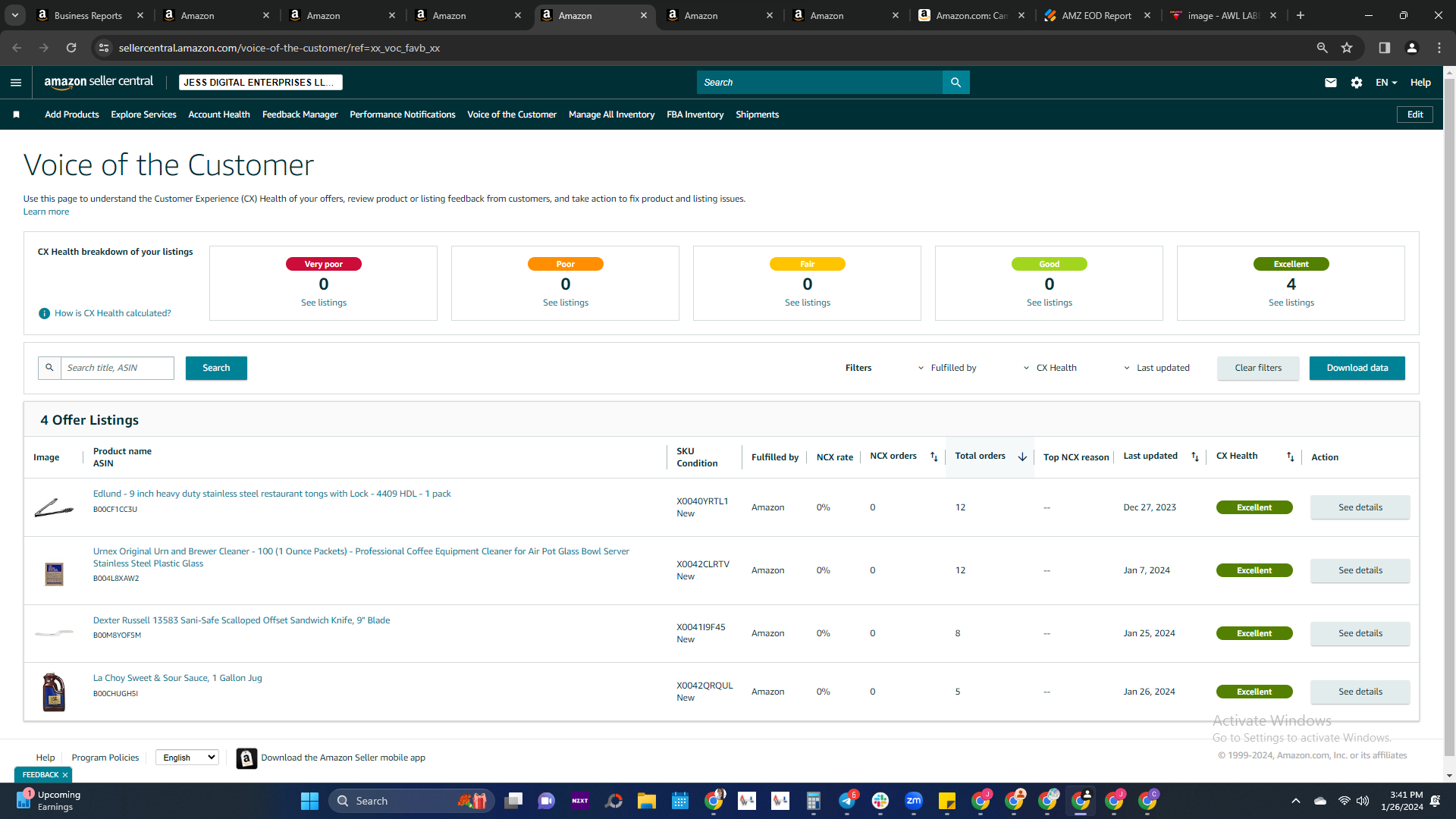Open the Learn more link
The width and height of the screenshot is (1456, 819).
click(x=46, y=212)
